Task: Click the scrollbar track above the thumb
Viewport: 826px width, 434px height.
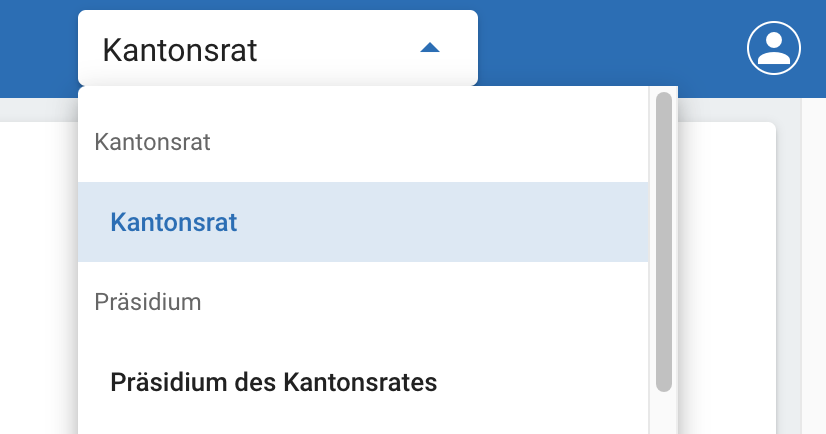Action: [x=663, y=90]
